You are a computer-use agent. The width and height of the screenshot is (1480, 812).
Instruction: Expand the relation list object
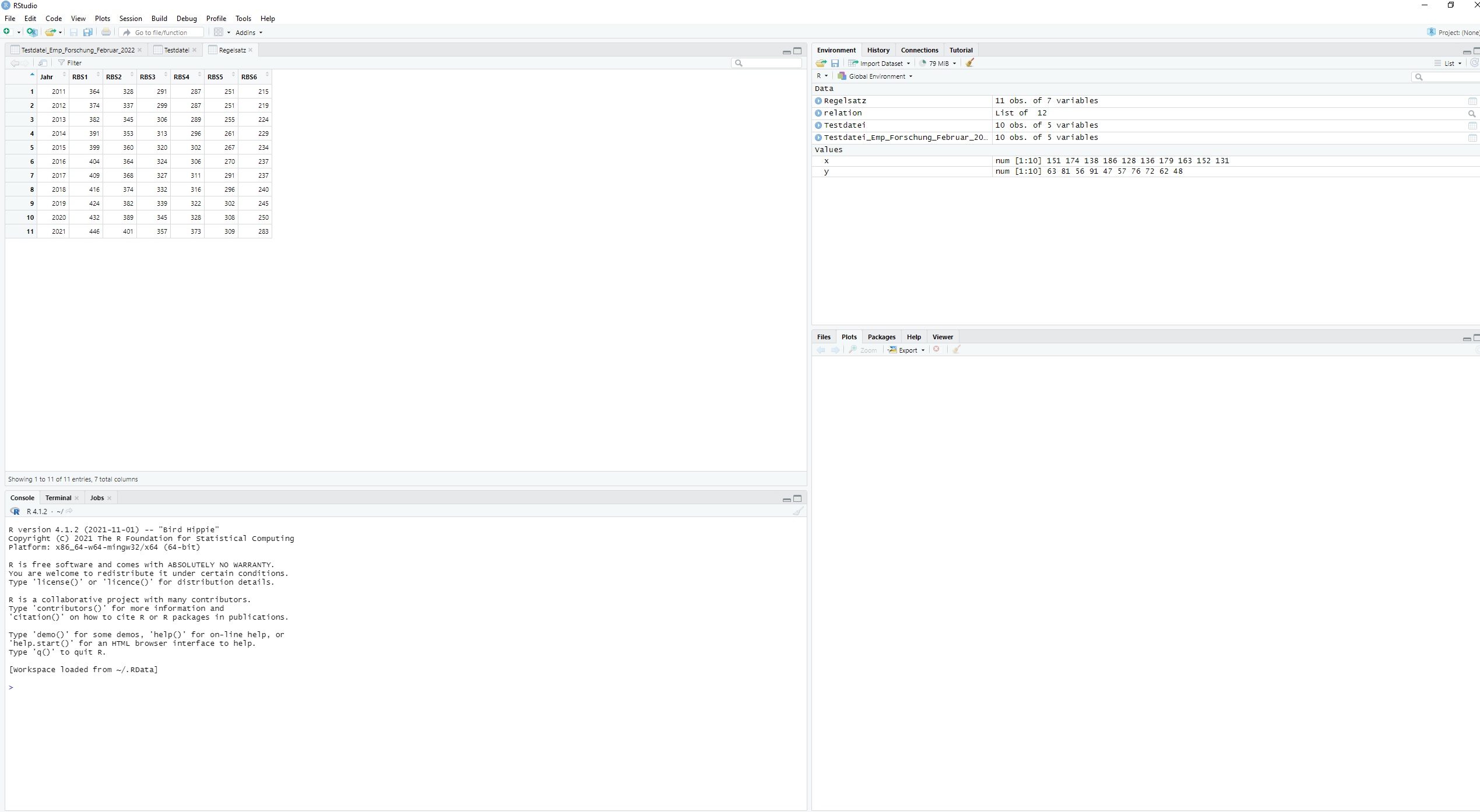[x=818, y=113]
